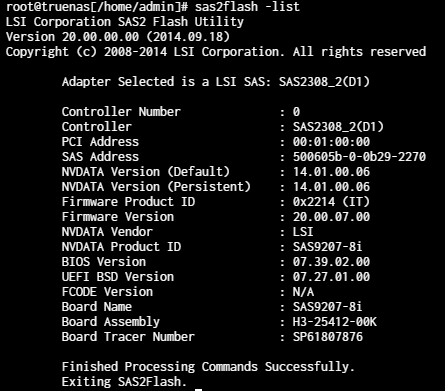Image resolution: width=445 pixels, height=391 pixels.
Task: Click the terminal cursor after Exiting SAS2Flash
Action: (198, 389)
